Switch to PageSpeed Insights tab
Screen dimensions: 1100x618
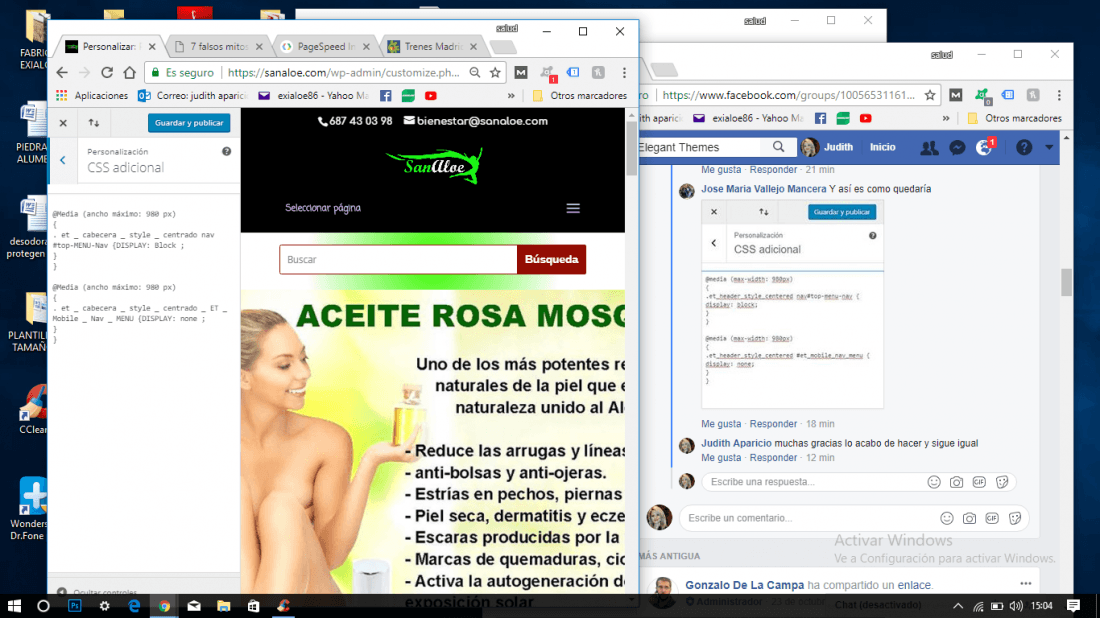pos(324,46)
